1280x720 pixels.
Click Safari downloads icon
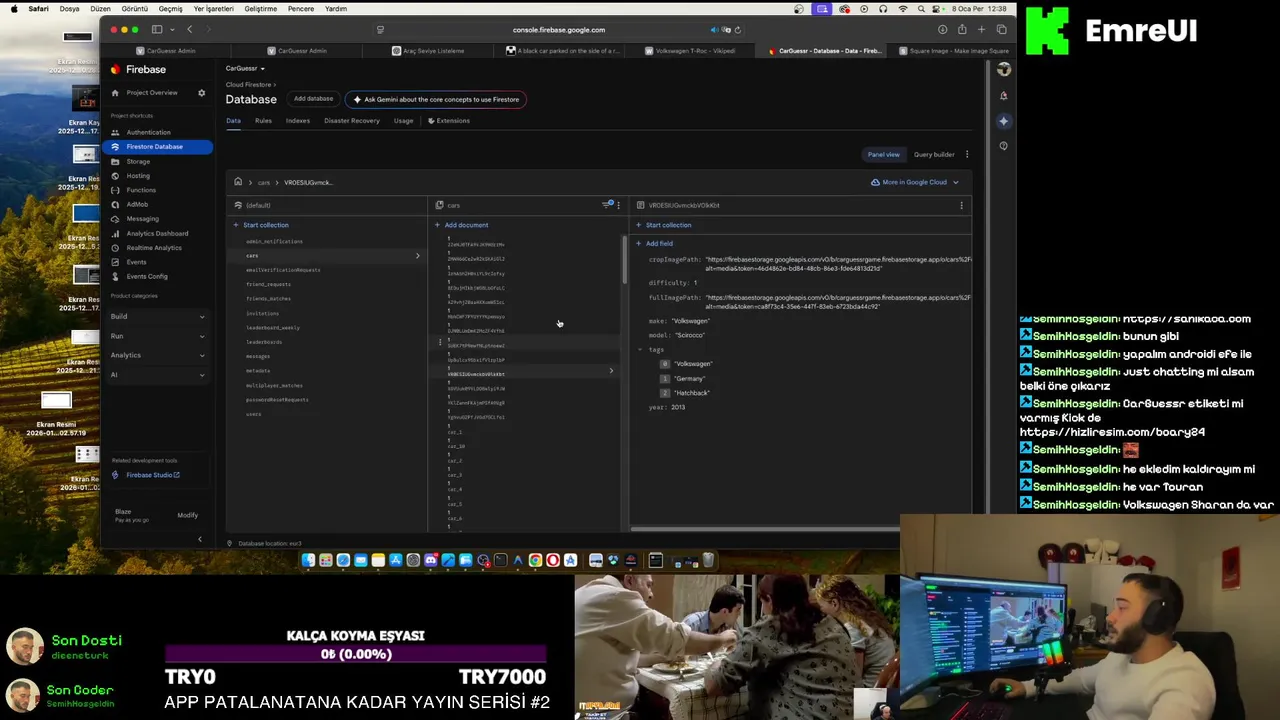[942, 30]
